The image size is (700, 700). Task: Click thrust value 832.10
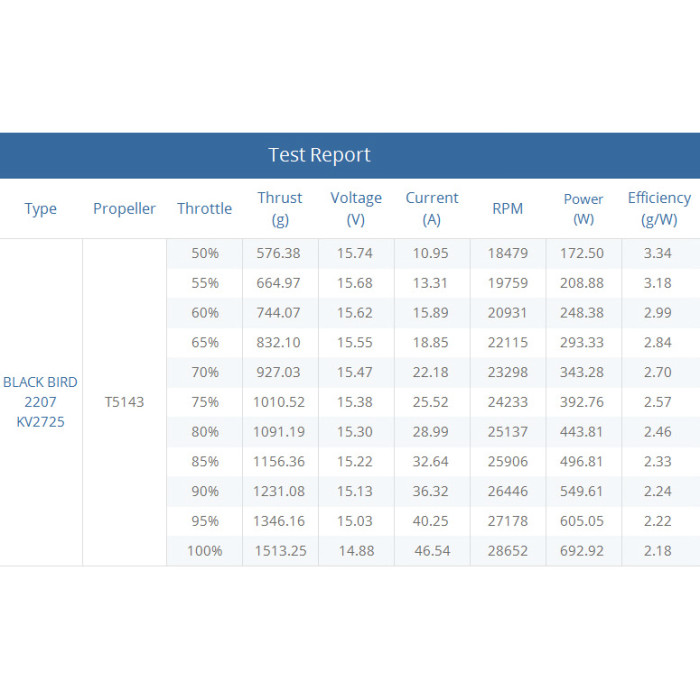click(x=278, y=342)
